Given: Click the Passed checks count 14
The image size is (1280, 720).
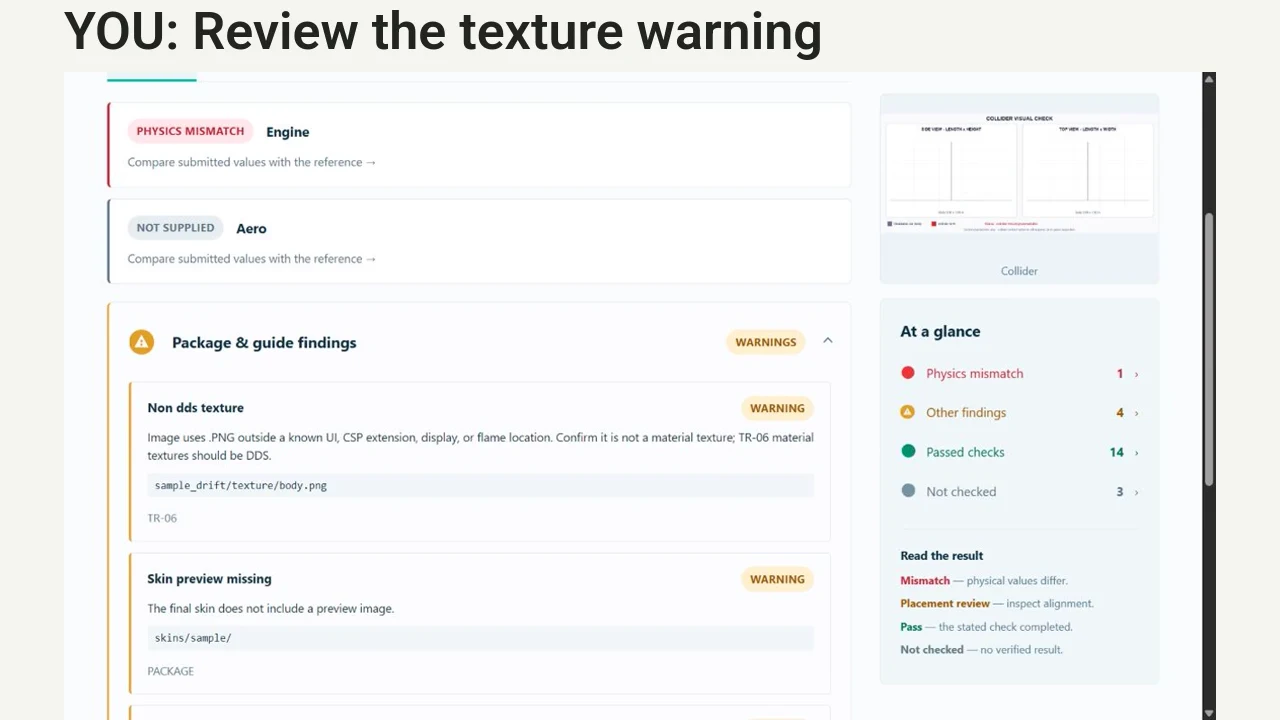Looking at the screenshot, I should (x=1117, y=453).
